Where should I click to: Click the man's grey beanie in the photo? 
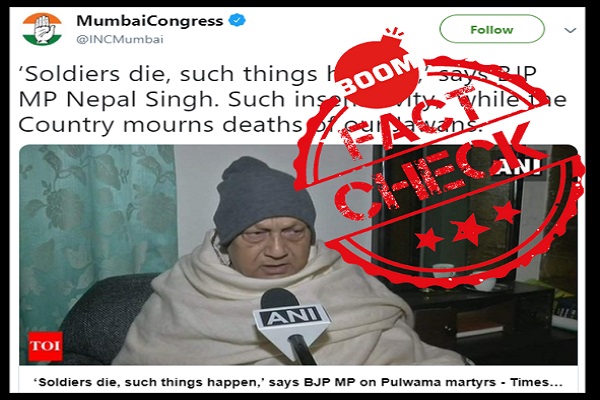tap(263, 199)
